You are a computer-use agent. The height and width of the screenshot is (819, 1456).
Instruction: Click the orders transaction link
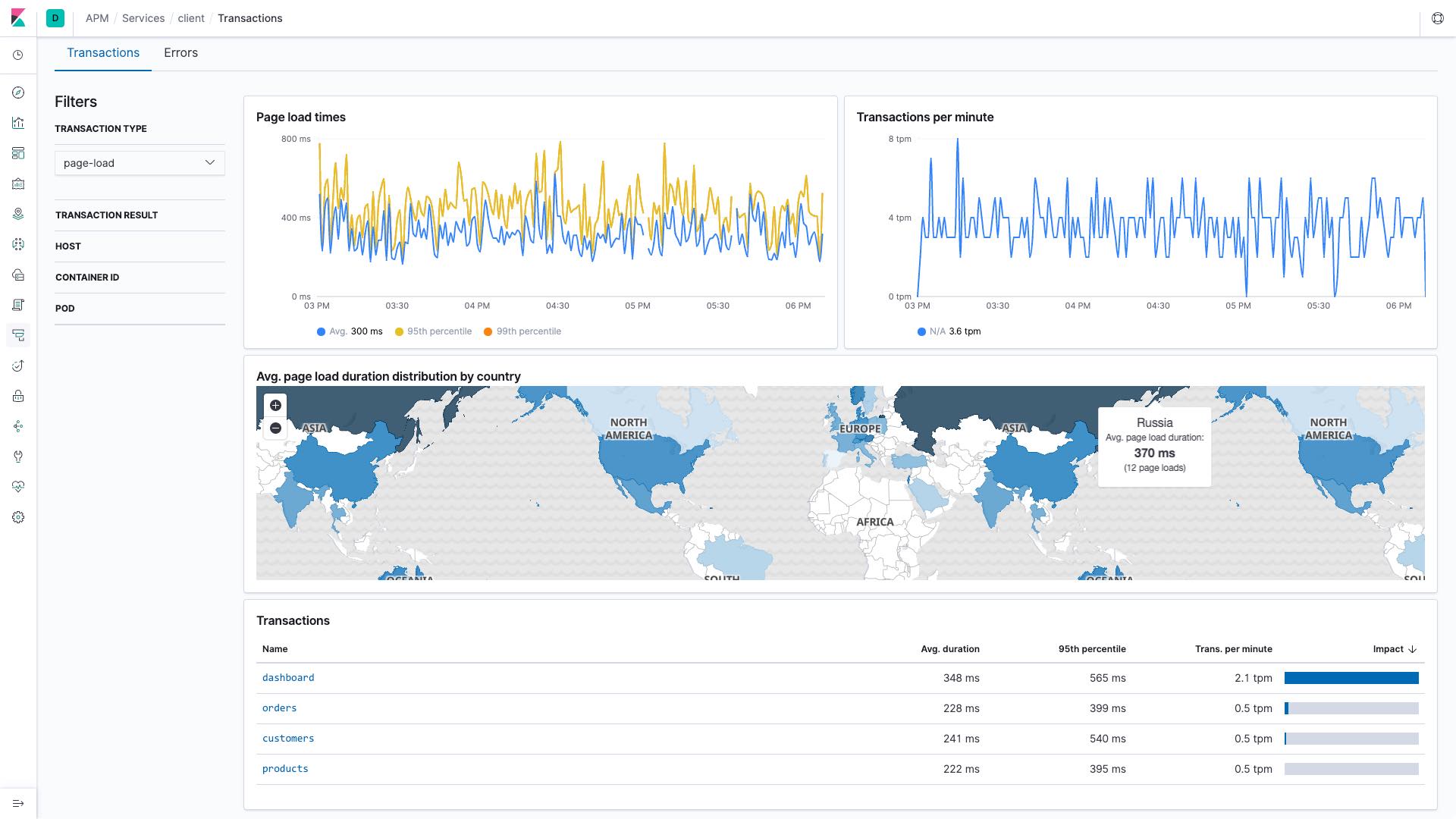click(279, 708)
